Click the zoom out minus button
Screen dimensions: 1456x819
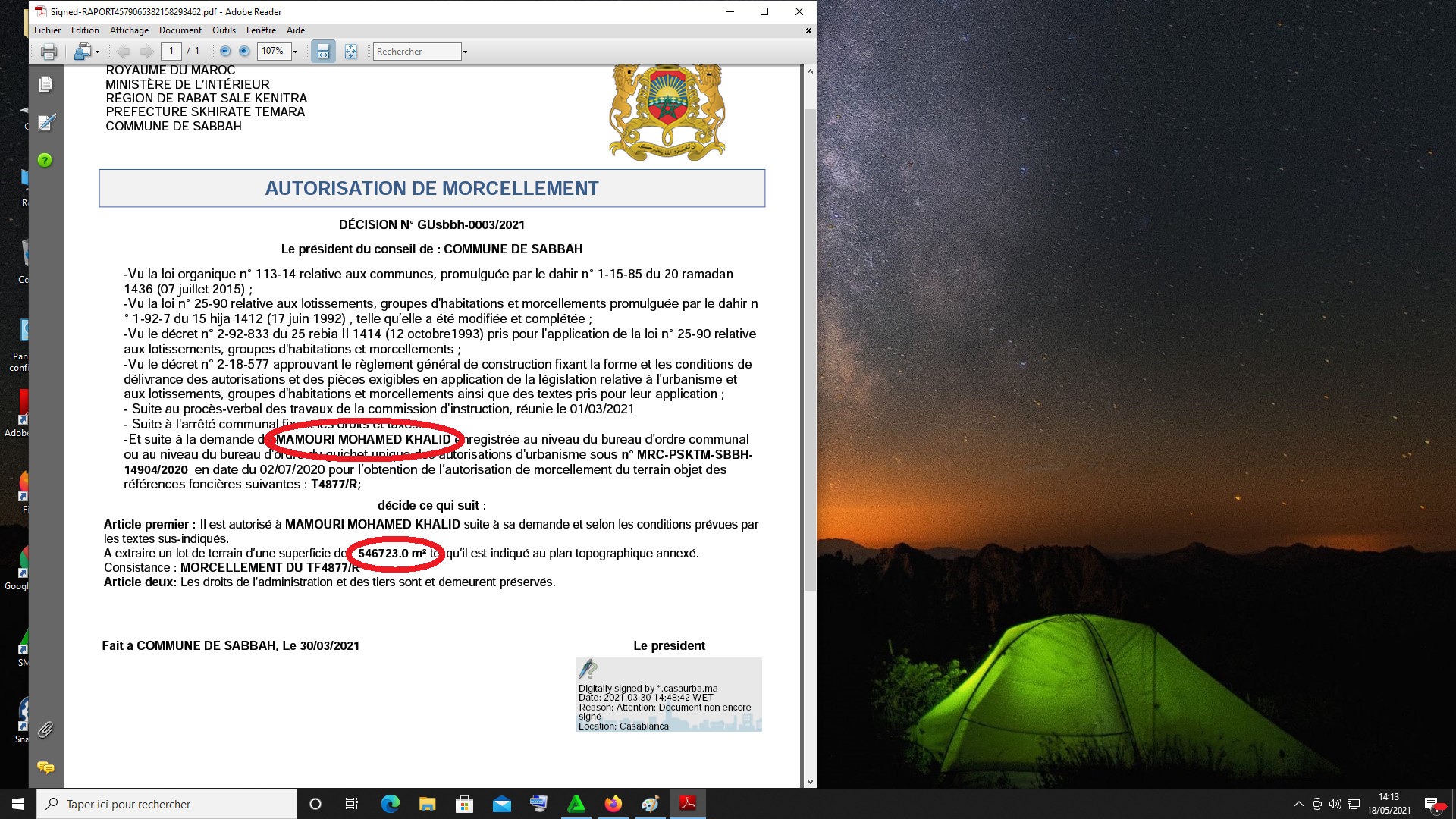[225, 52]
